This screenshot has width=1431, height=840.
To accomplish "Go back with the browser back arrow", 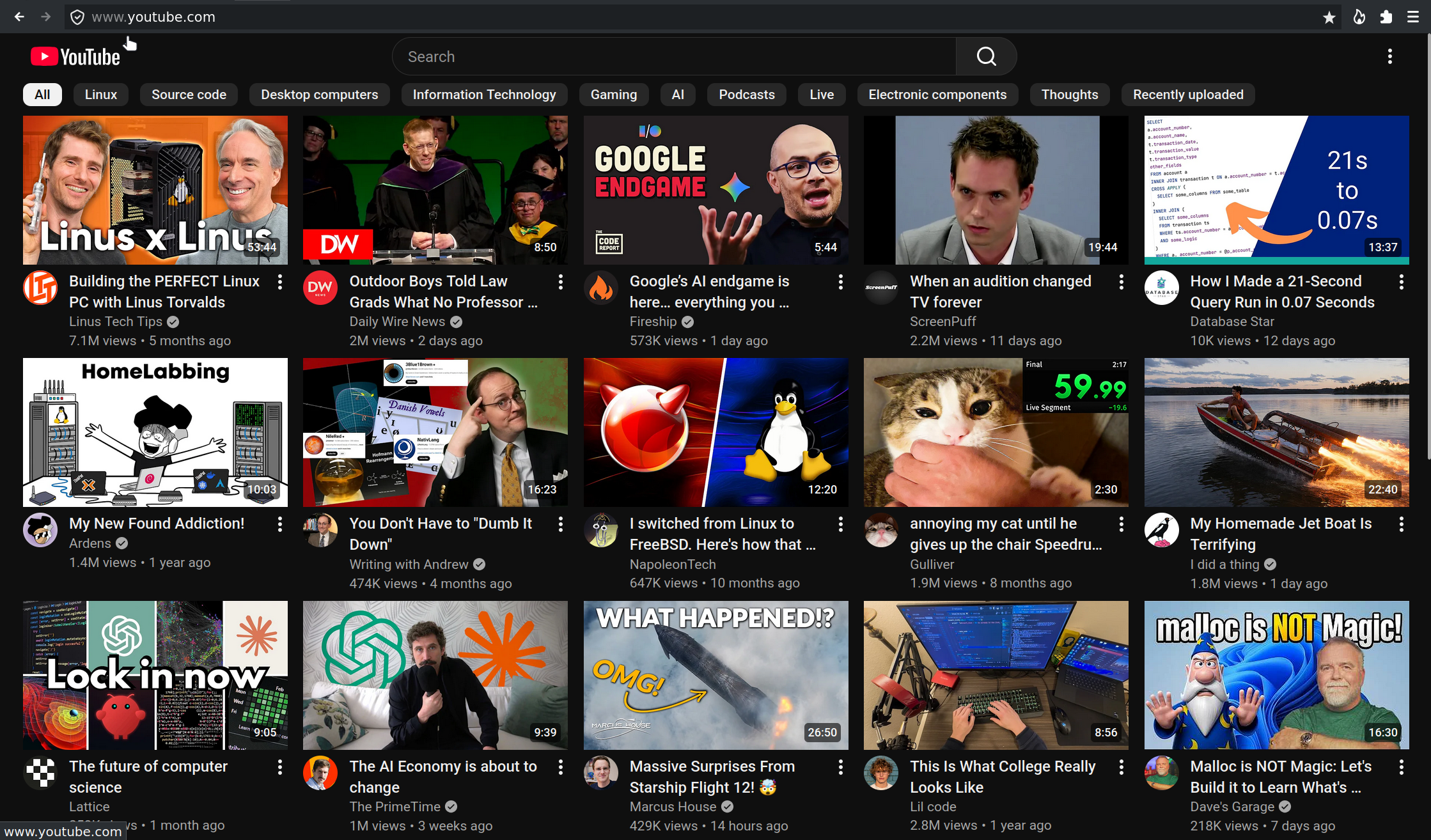I will tap(19, 17).
